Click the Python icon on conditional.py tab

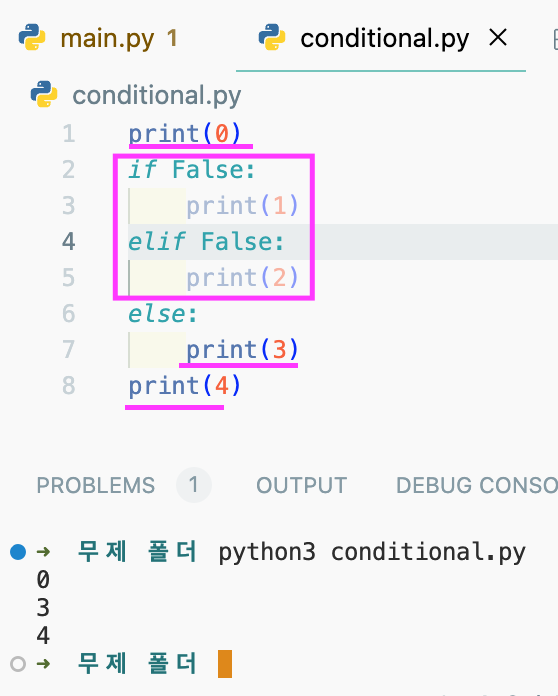(272, 37)
